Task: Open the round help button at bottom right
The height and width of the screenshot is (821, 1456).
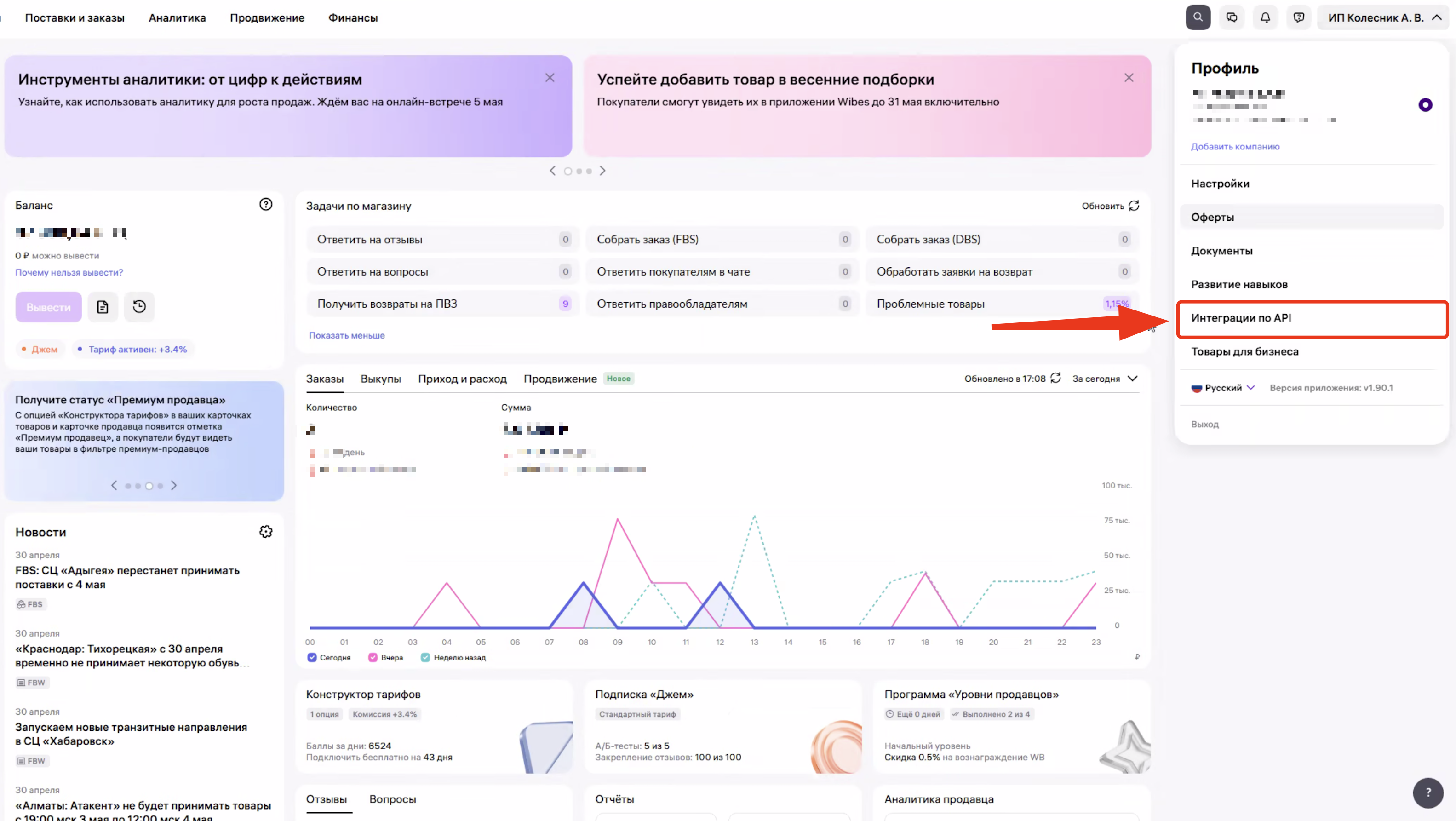Action: [1428, 793]
